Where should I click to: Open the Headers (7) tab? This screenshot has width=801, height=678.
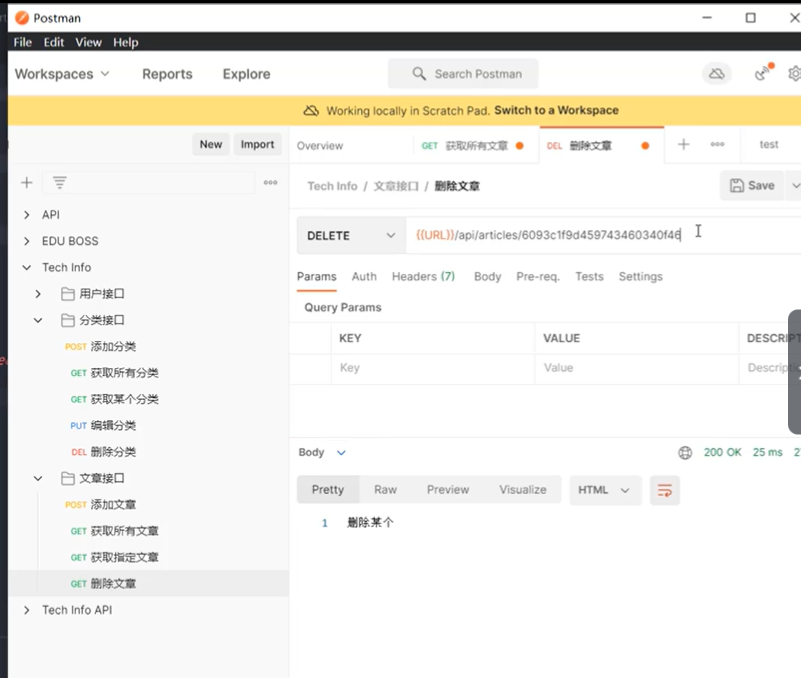click(423, 276)
